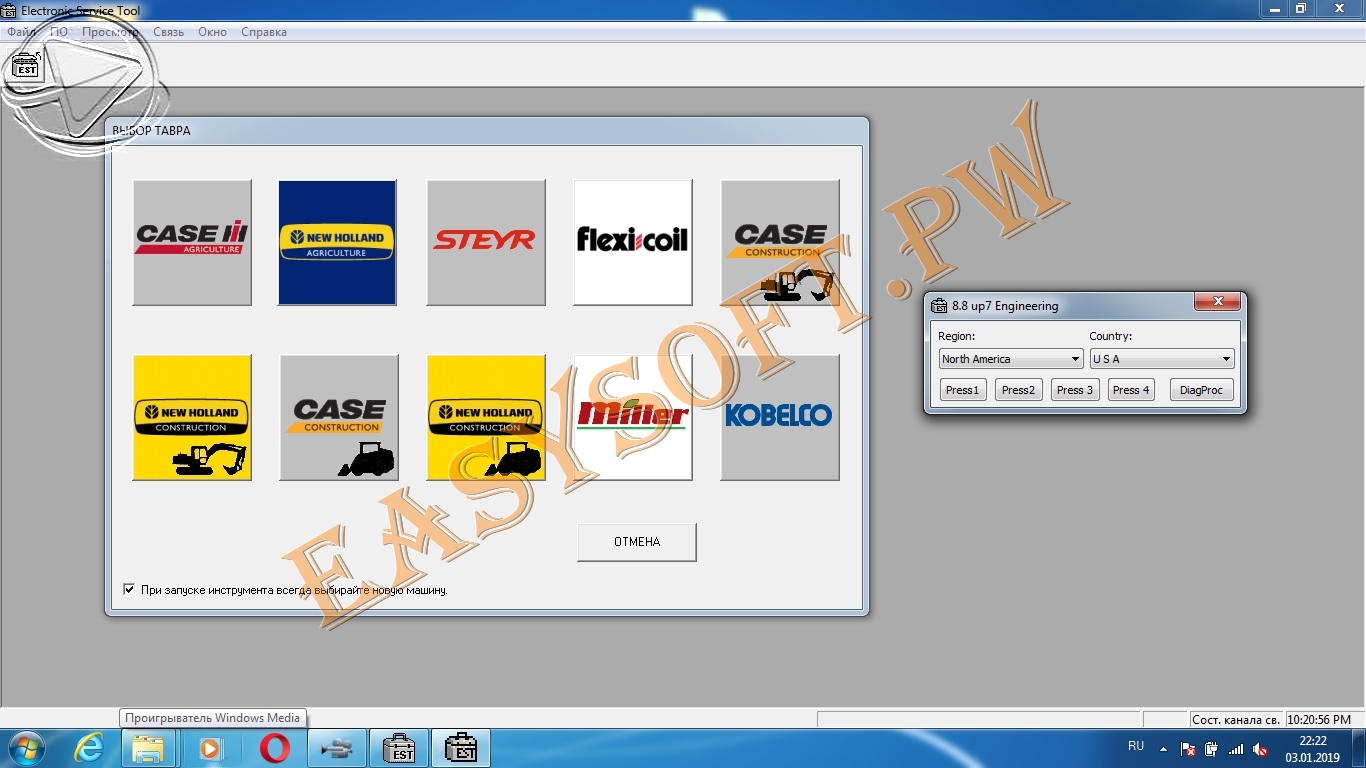Click the Press1 button
This screenshot has width=1366, height=768.
point(963,390)
